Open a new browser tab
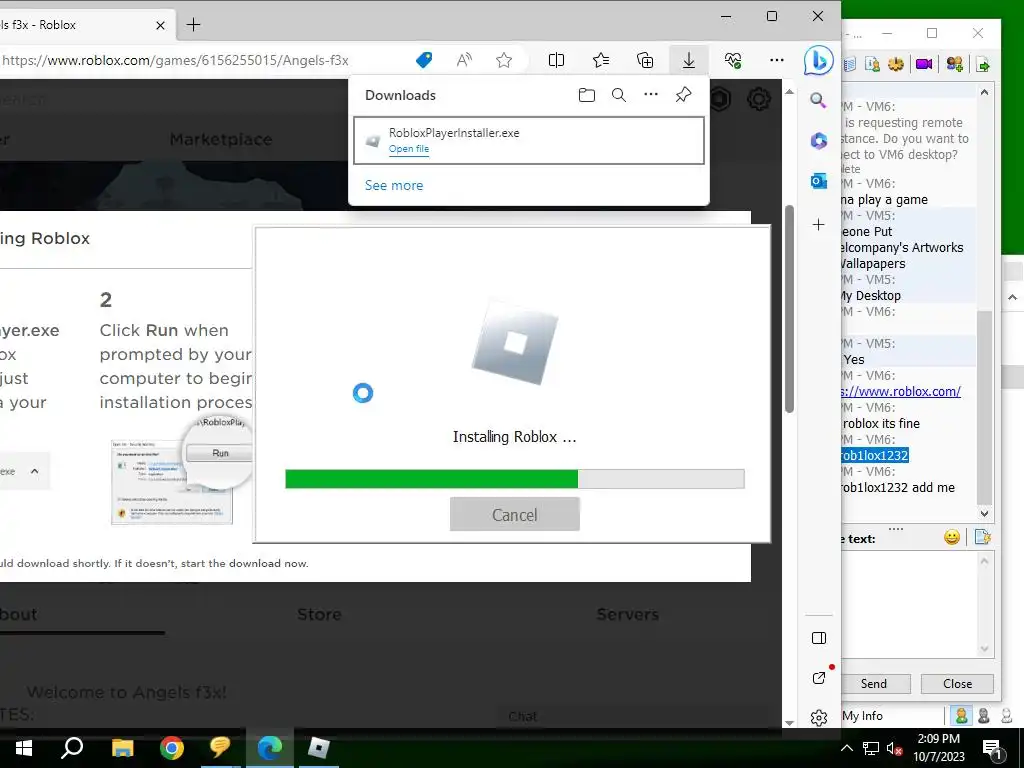 point(193,25)
